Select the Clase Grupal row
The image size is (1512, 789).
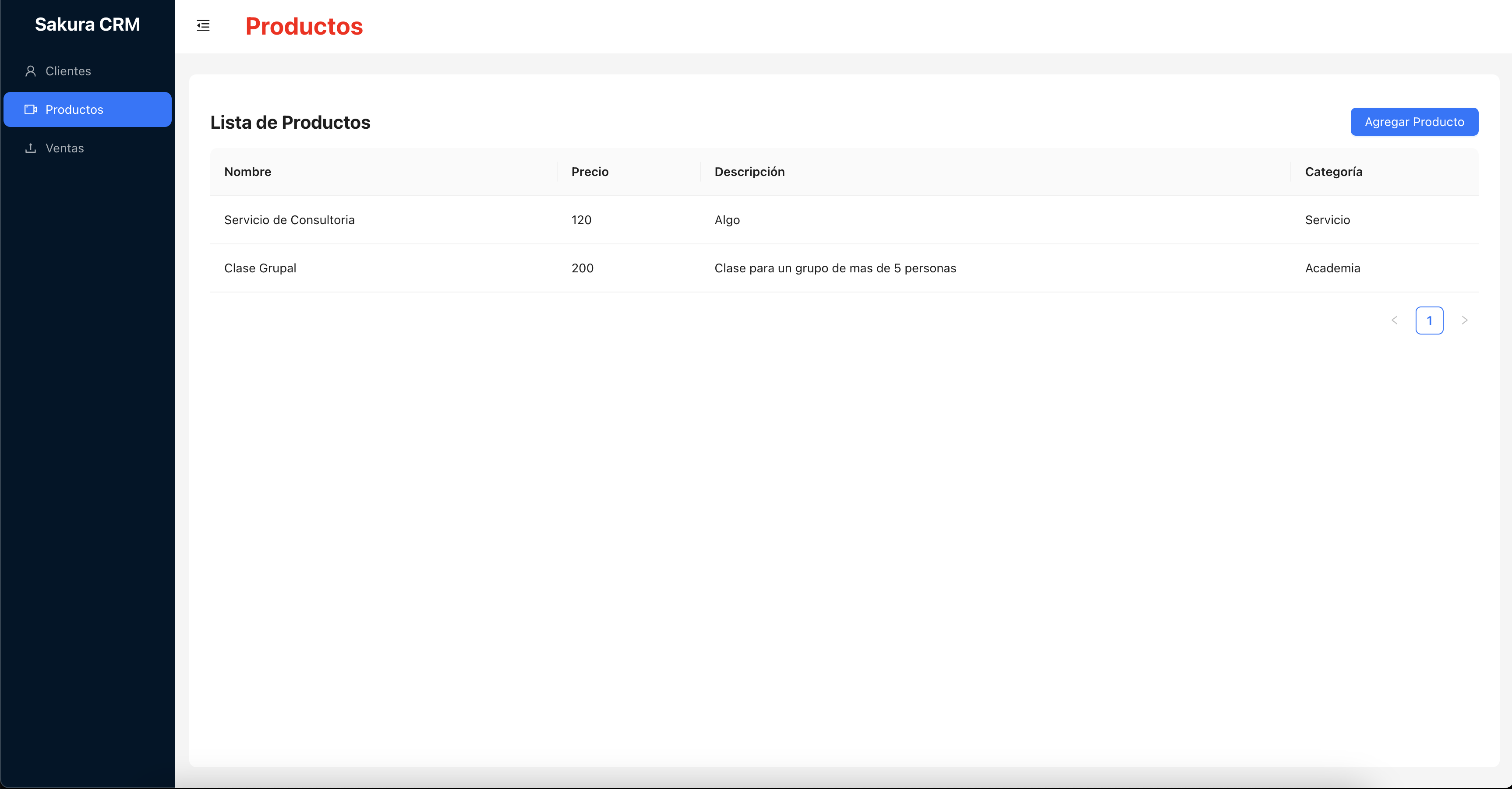coord(260,268)
